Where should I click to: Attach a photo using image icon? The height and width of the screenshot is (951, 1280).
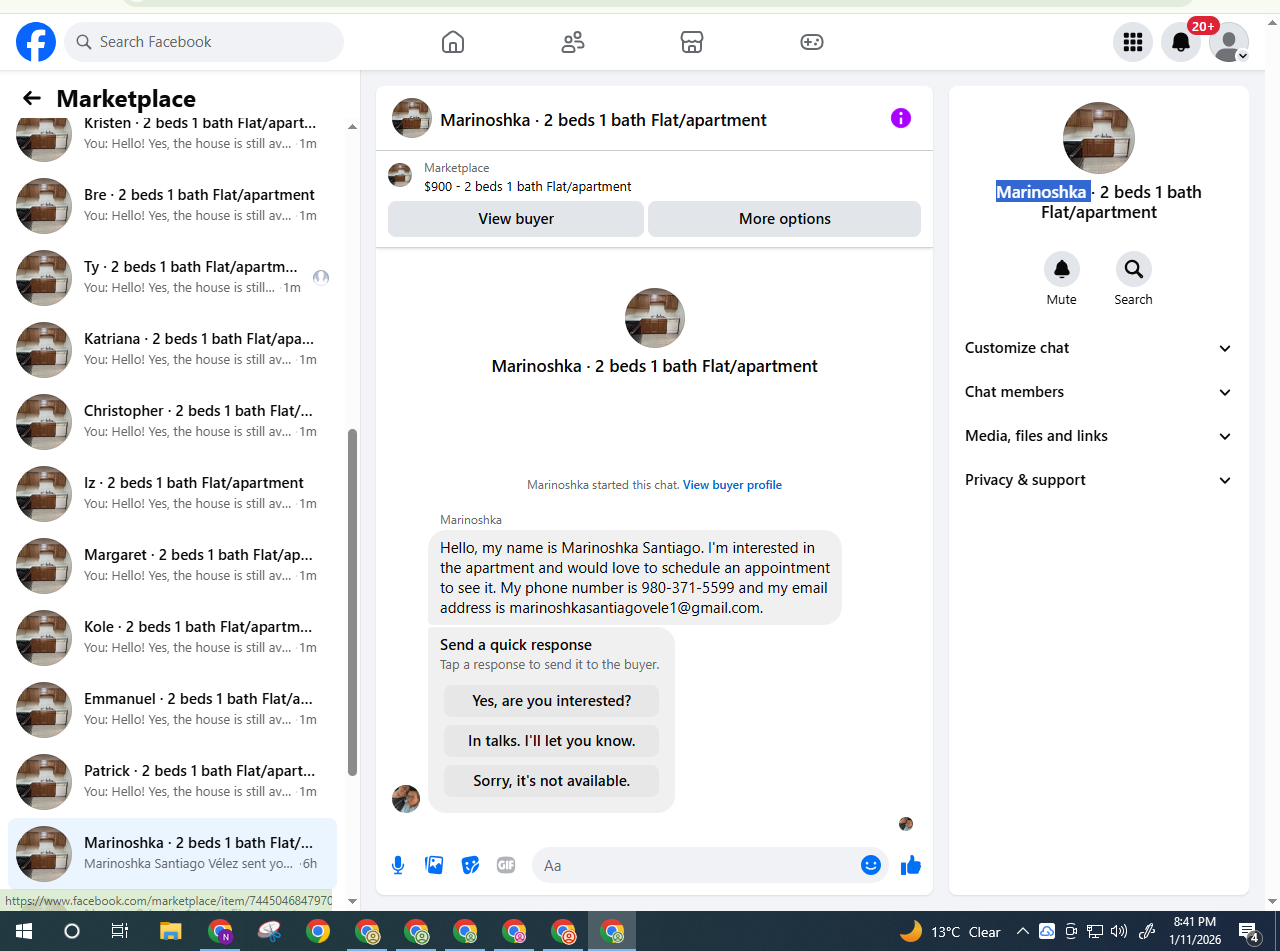[434, 865]
